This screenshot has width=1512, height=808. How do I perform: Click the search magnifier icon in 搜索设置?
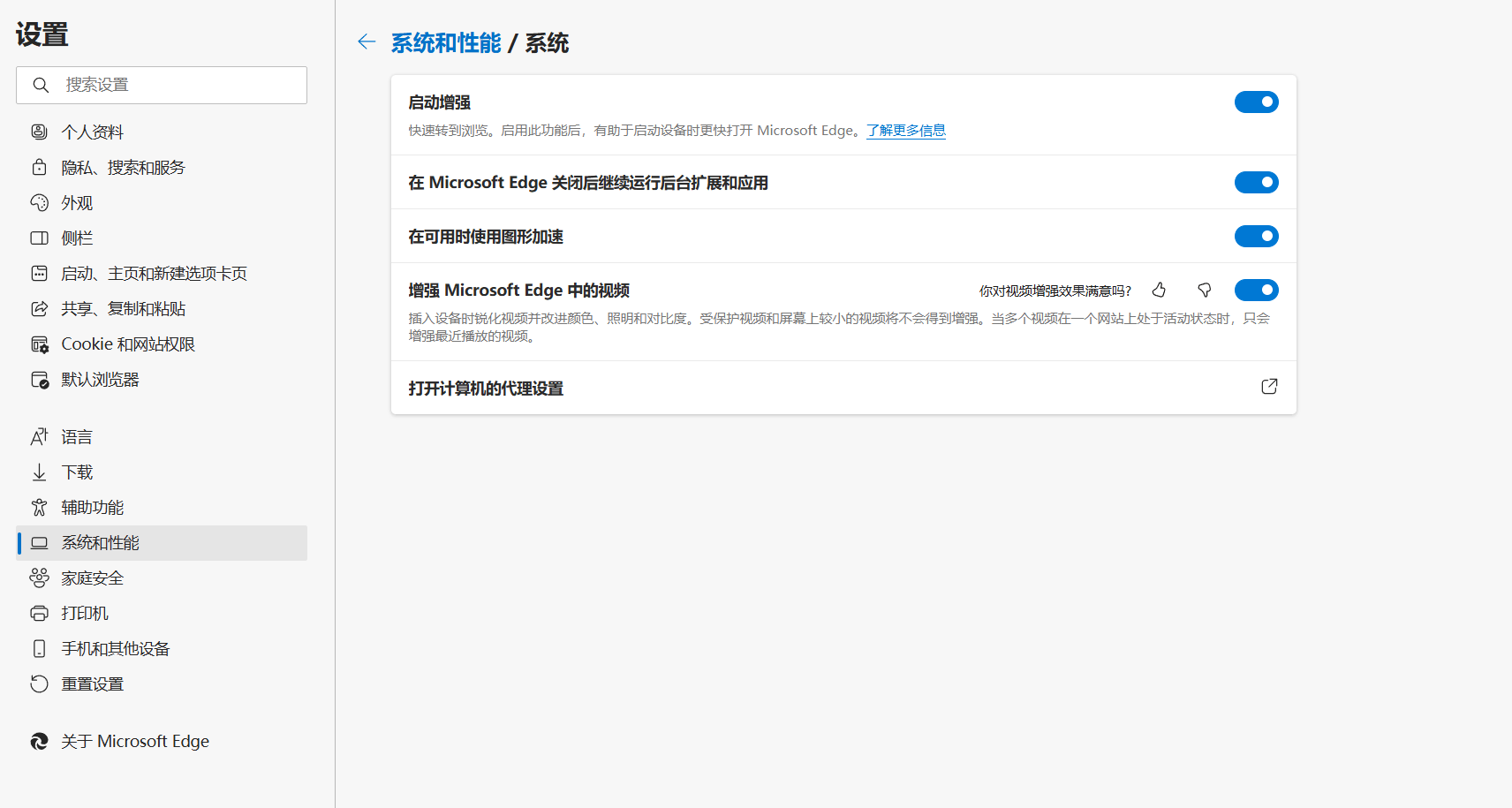(x=41, y=85)
